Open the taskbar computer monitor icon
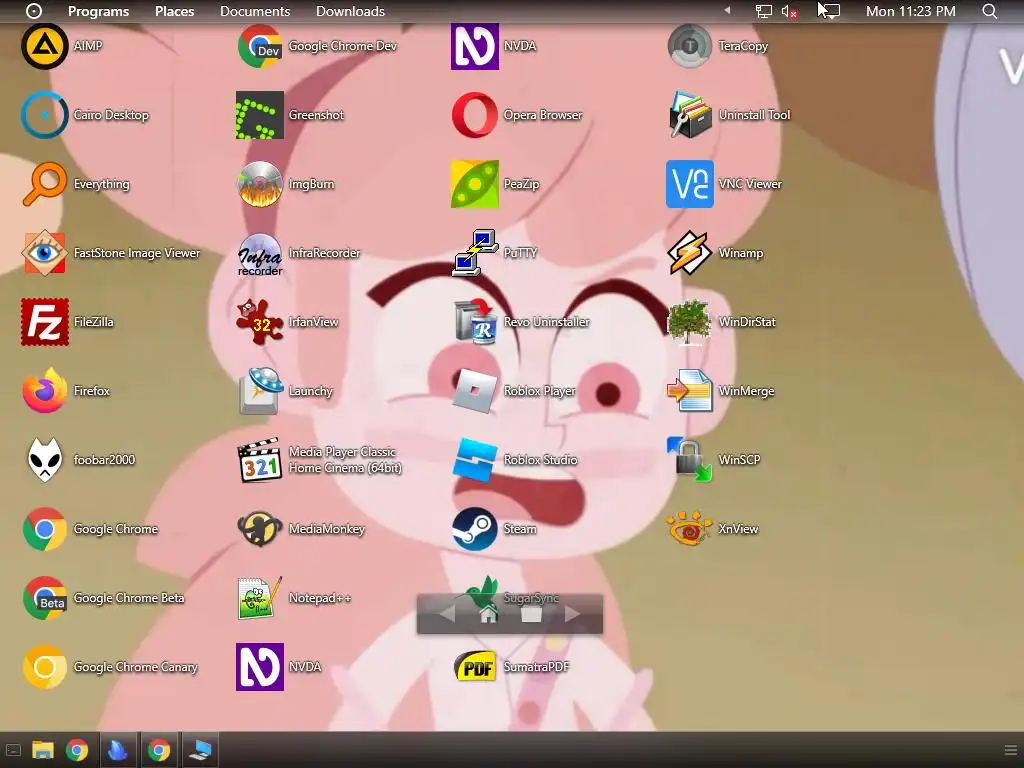This screenshot has height=768, width=1024. click(200, 750)
